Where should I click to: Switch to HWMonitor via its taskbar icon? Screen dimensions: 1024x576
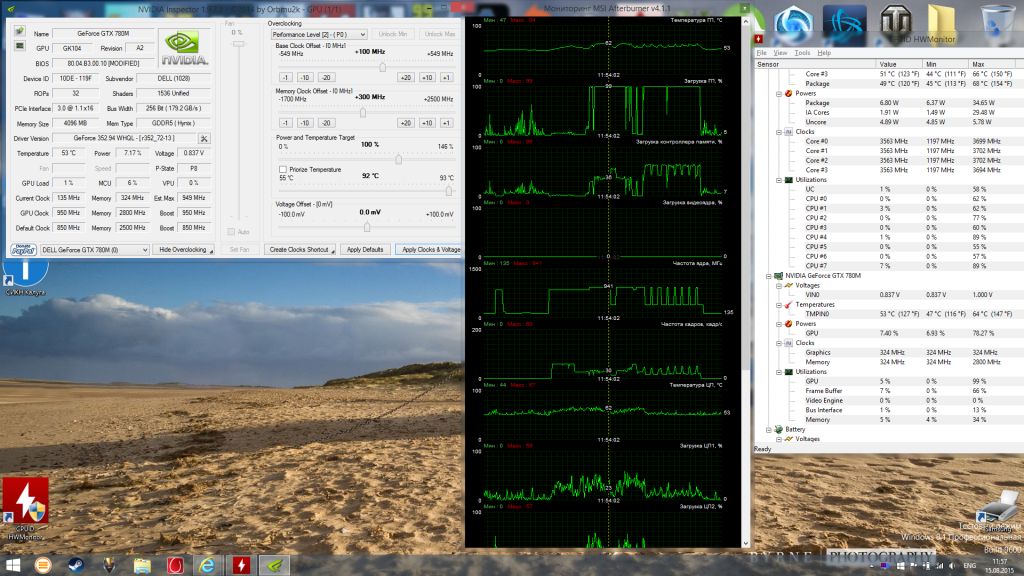pos(241,565)
